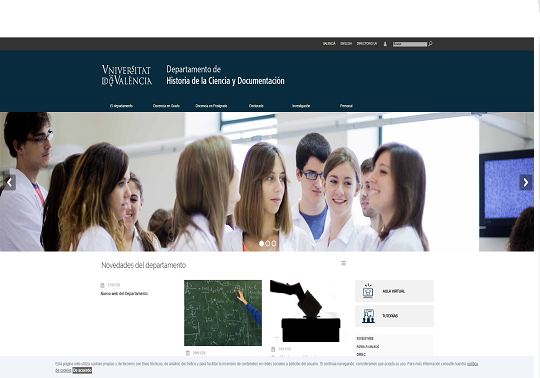The width and height of the screenshot is (540, 378).
Task: Open the El departamento menu
Action: coord(121,106)
